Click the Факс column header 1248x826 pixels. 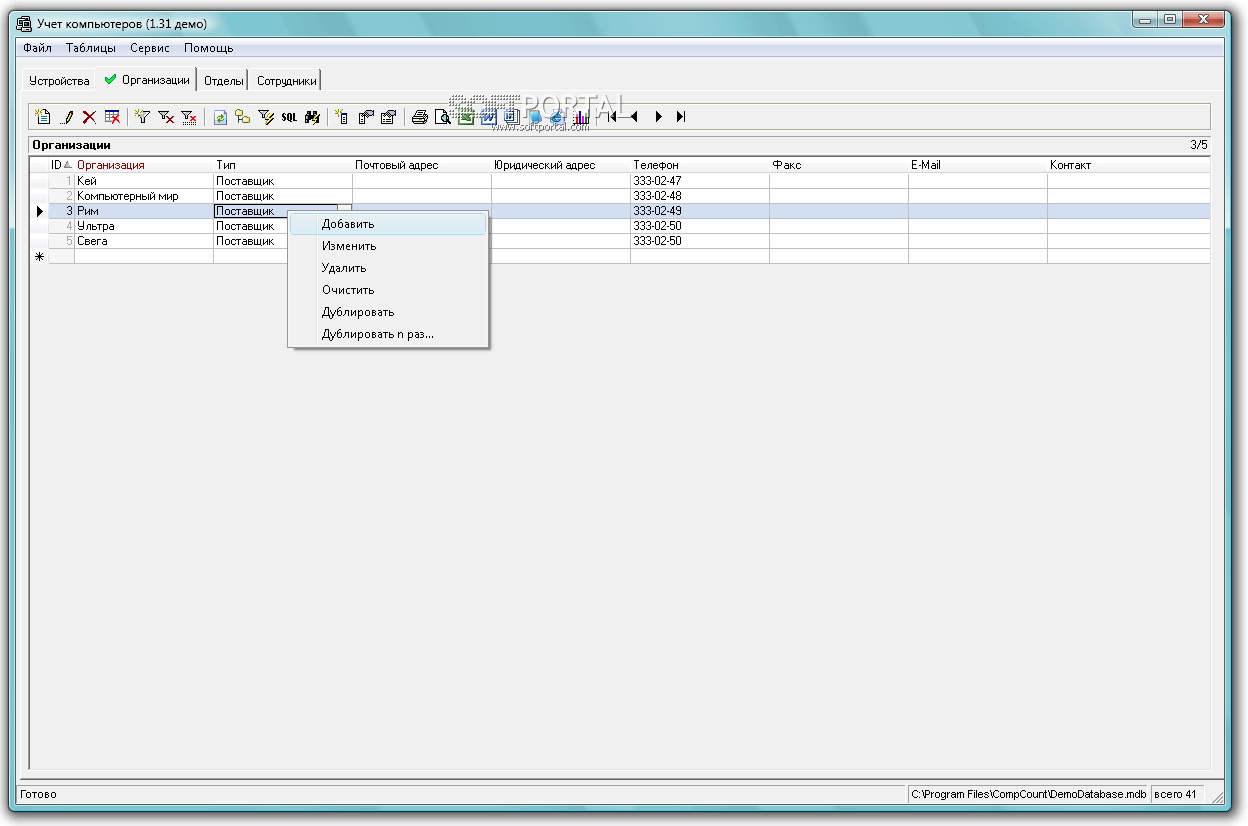(839, 165)
